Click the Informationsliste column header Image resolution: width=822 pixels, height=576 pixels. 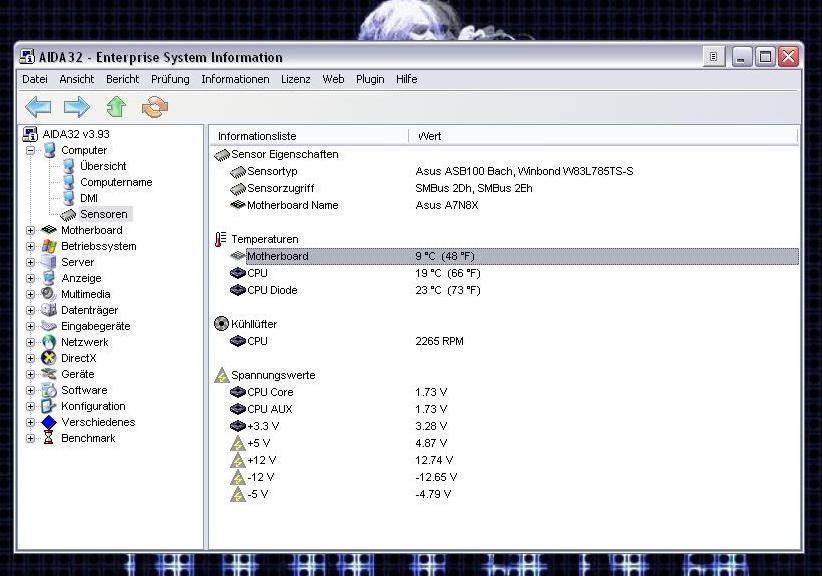click(x=309, y=136)
